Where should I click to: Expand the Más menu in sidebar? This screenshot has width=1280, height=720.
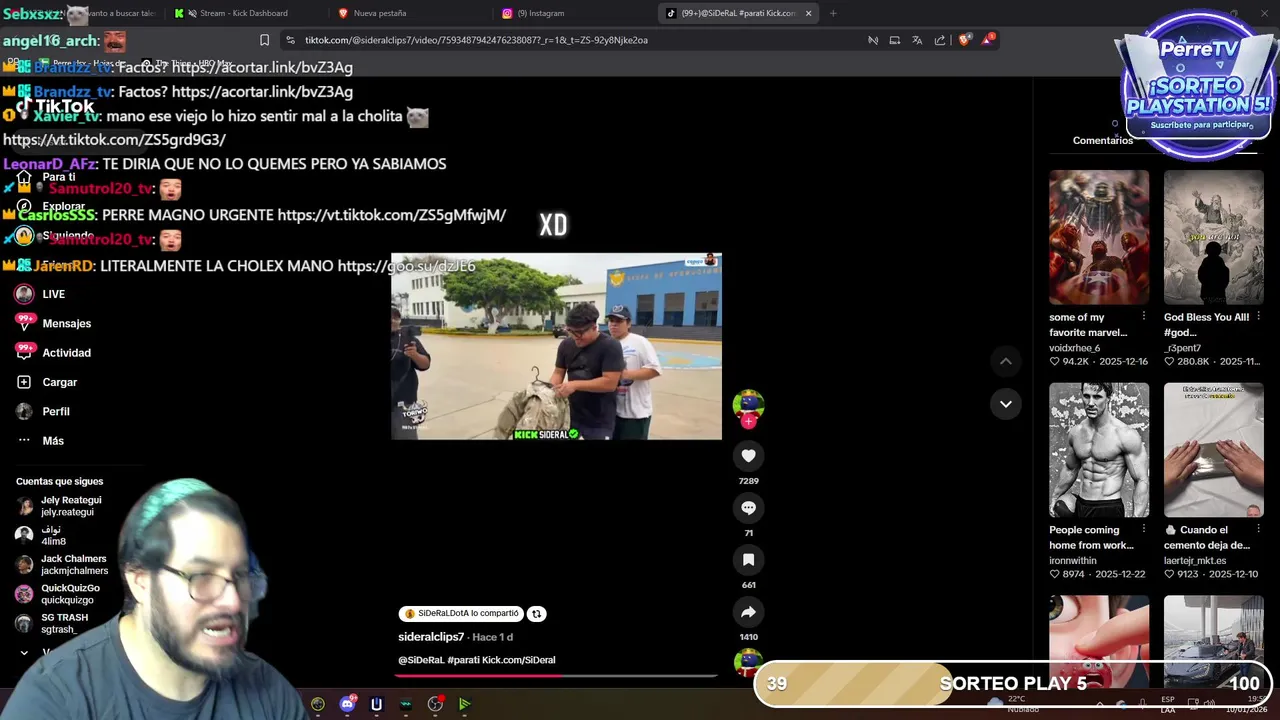(x=40, y=441)
